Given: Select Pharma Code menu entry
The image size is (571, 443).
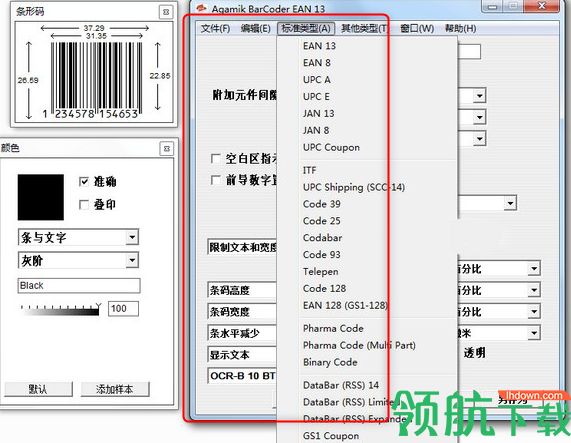Looking at the screenshot, I should pos(333,328).
